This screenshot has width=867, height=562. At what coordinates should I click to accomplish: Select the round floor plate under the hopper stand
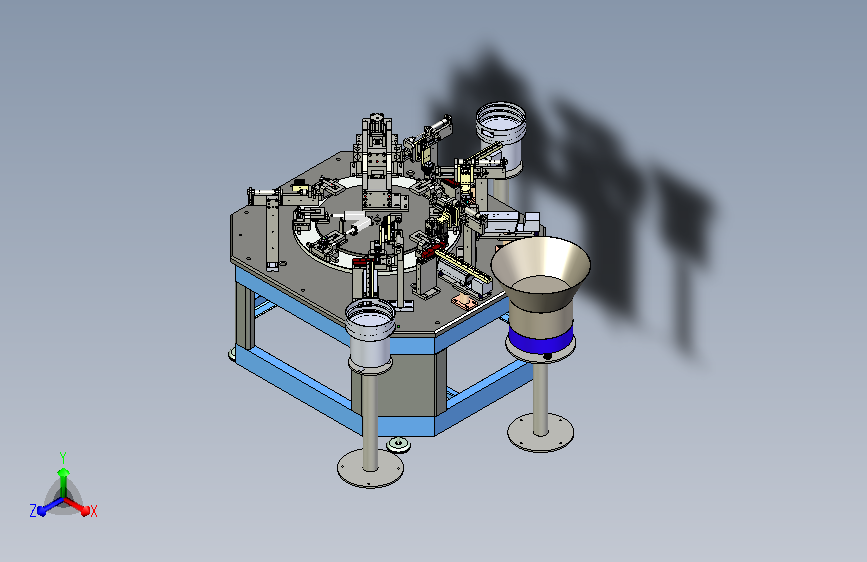pyautogui.click(x=540, y=433)
